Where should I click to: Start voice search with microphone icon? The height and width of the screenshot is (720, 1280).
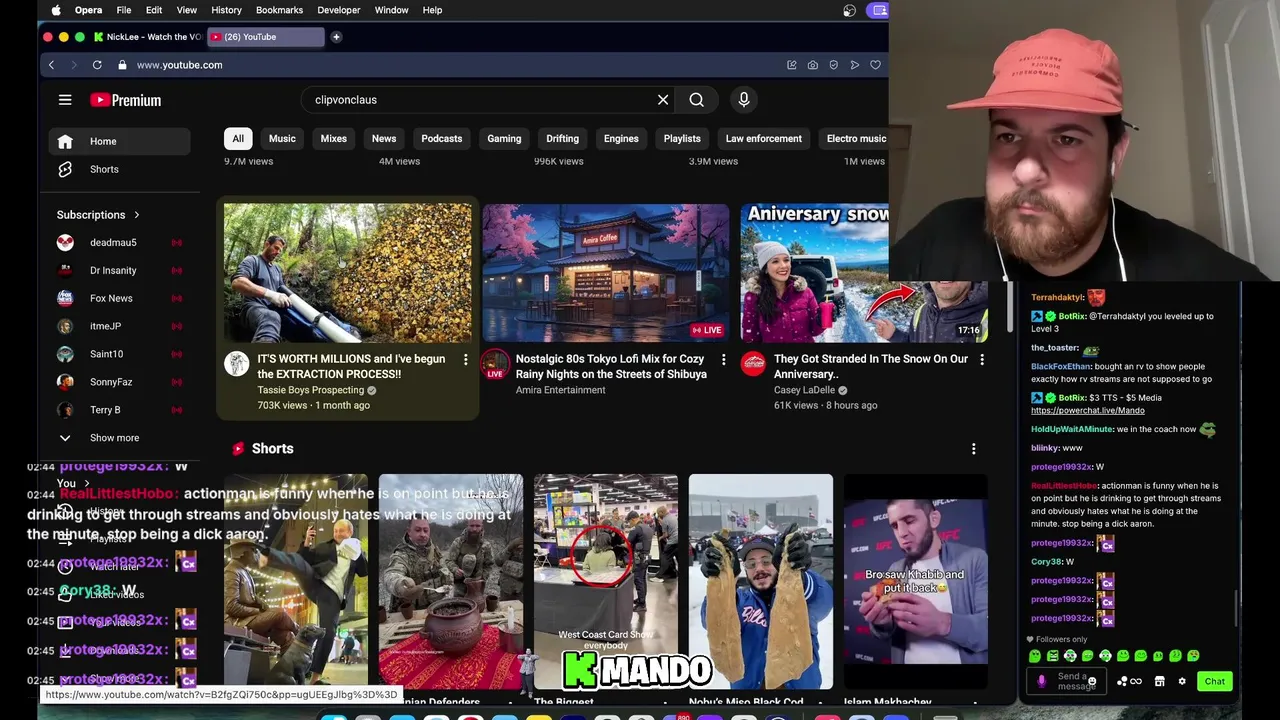[743, 100]
